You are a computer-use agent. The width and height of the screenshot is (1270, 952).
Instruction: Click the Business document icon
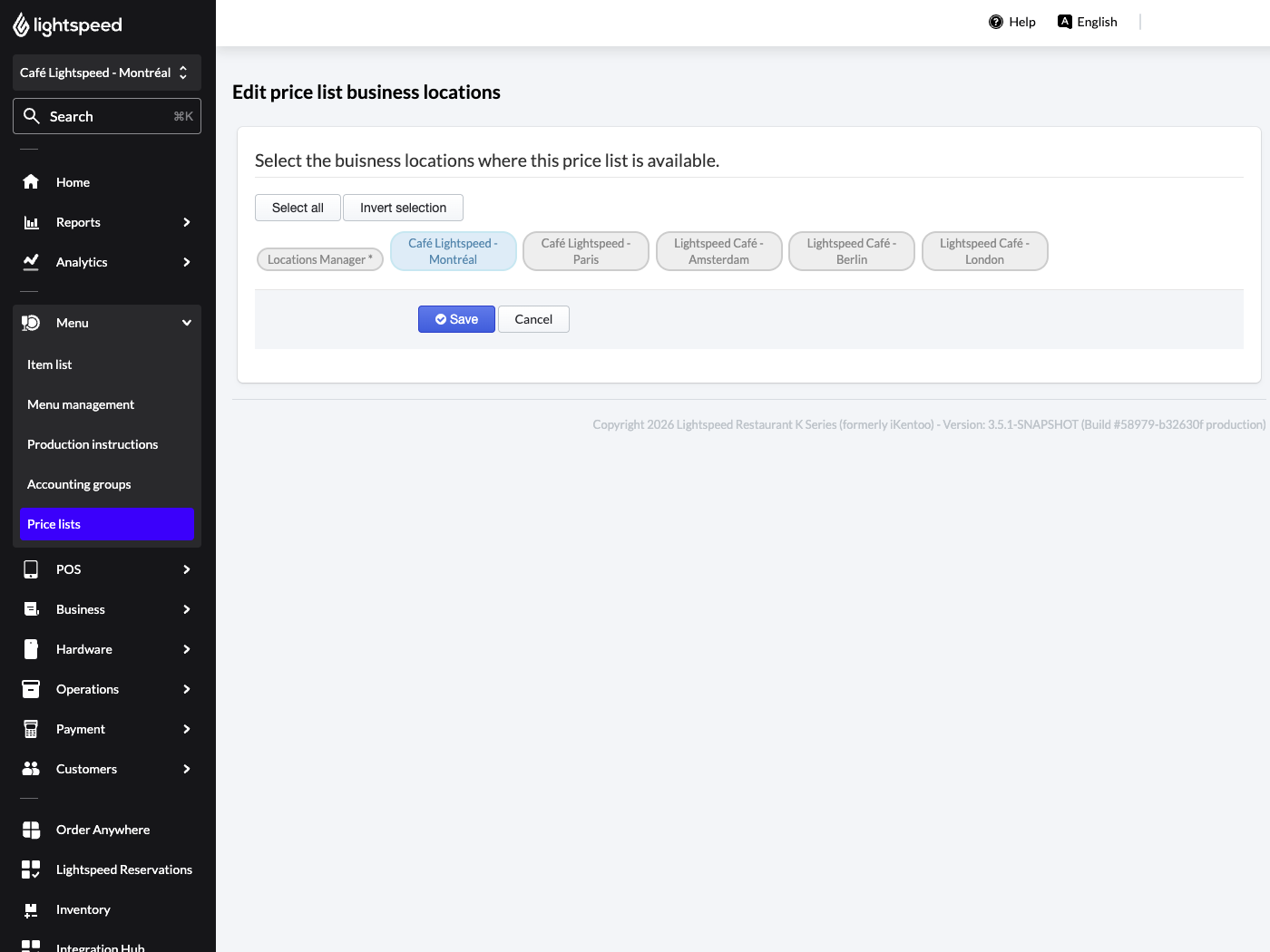click(x=31, y=609)
